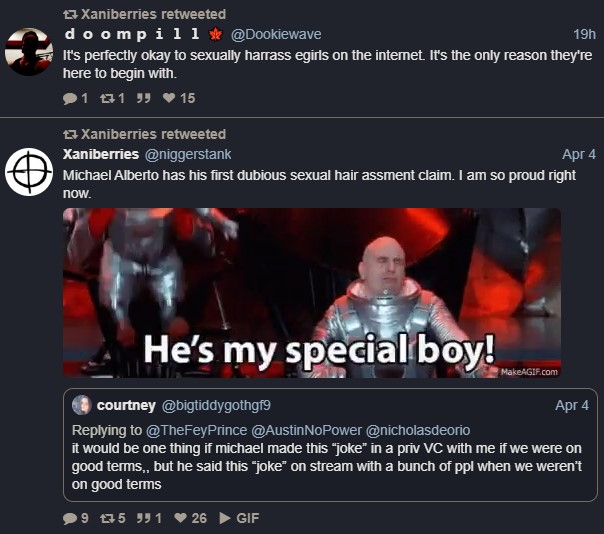This screenshot has width=604, height=534.
Task: Open the @AustinNoPower mention link
Action: point(307,430)
